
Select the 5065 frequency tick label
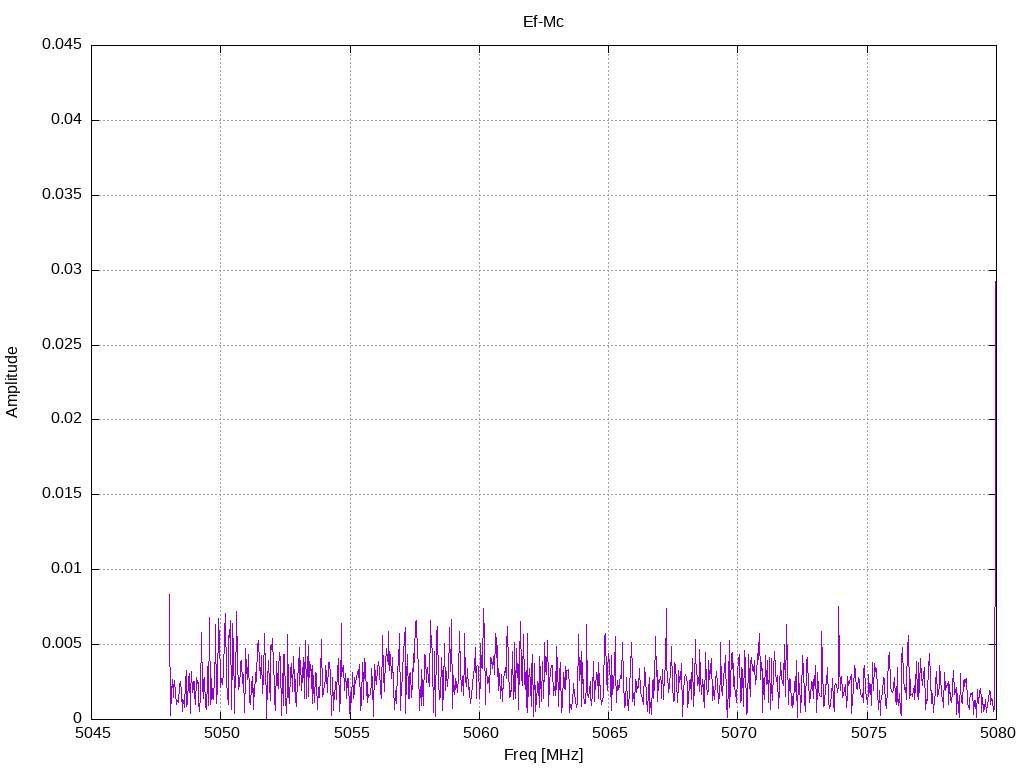608,734
